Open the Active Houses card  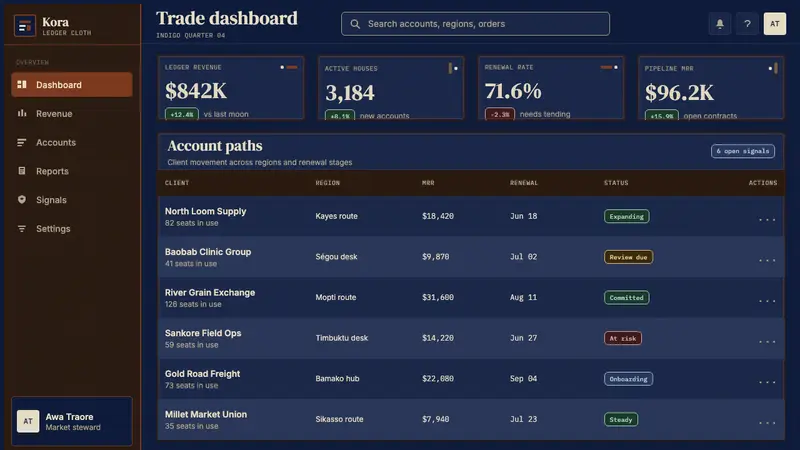click(391, 88)
